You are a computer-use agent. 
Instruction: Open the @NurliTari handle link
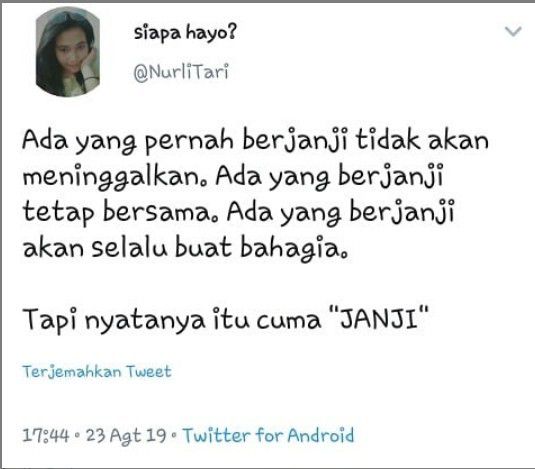[x=181, y=73]
